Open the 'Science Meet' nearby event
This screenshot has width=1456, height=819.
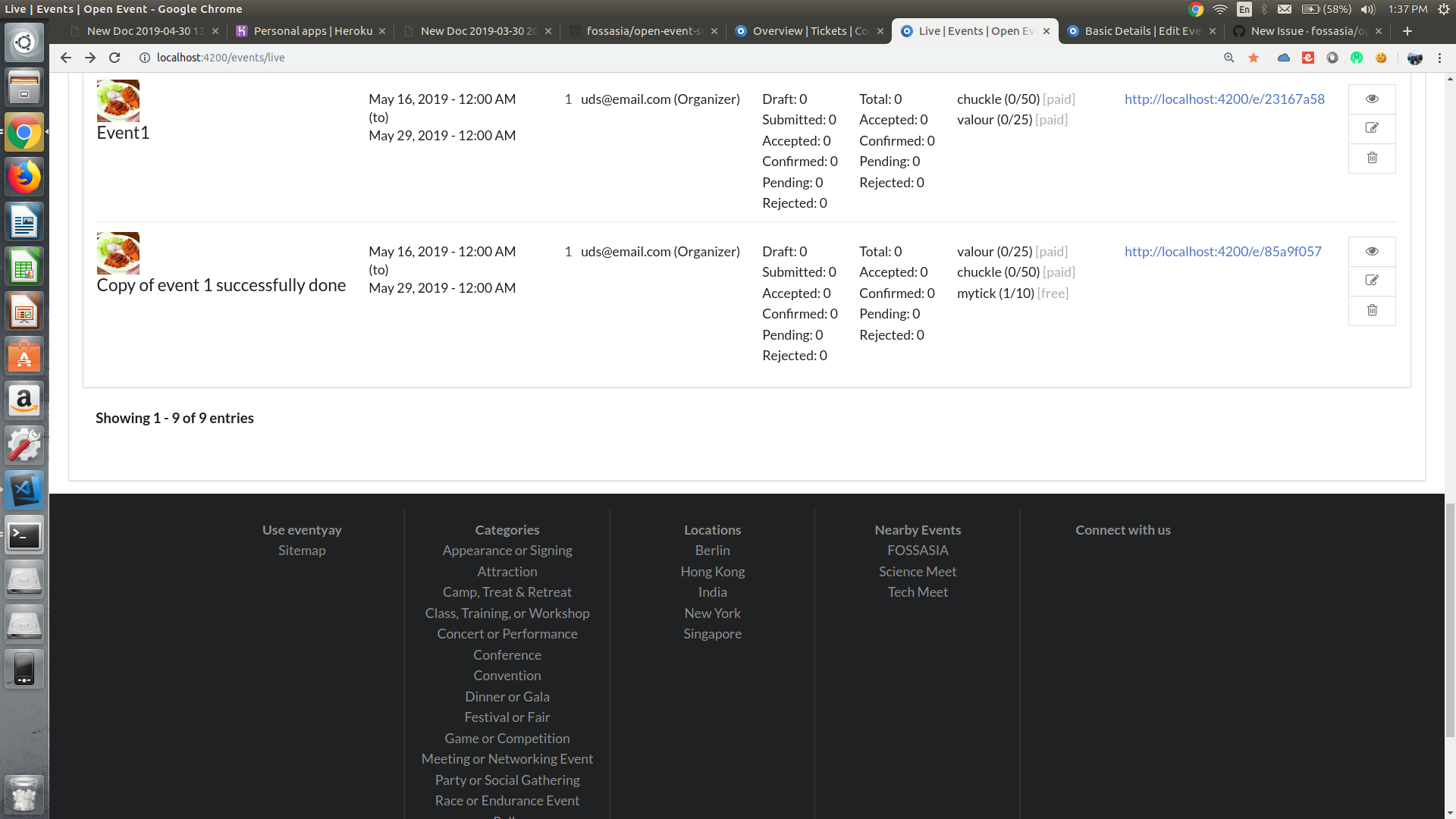tap(918, 572)
